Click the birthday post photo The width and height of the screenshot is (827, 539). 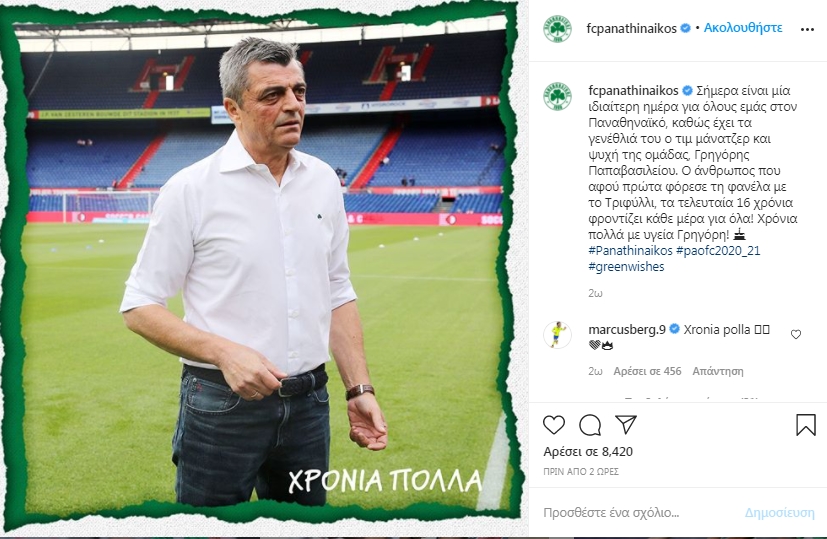[262, 269]
